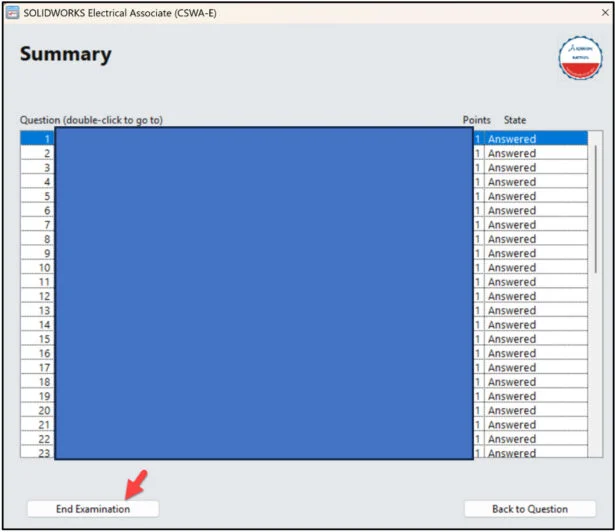Click the Points column header
This screenshot has width=615, height=532.
coord(476,120)
